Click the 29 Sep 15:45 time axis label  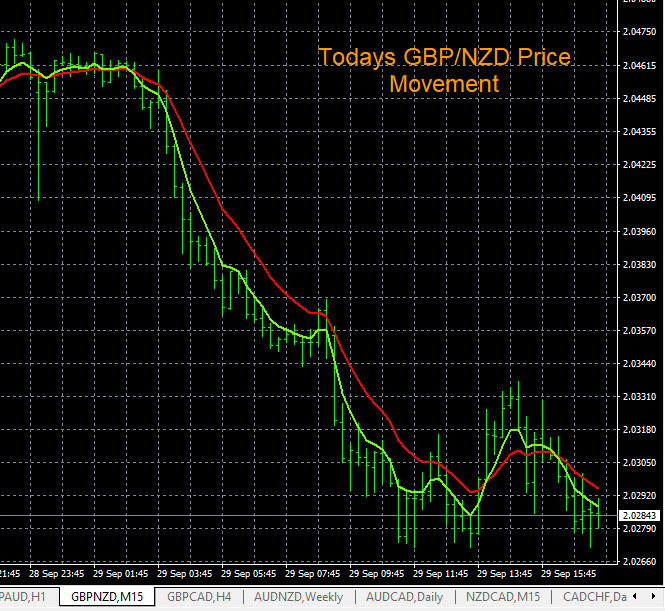[570, 575]
